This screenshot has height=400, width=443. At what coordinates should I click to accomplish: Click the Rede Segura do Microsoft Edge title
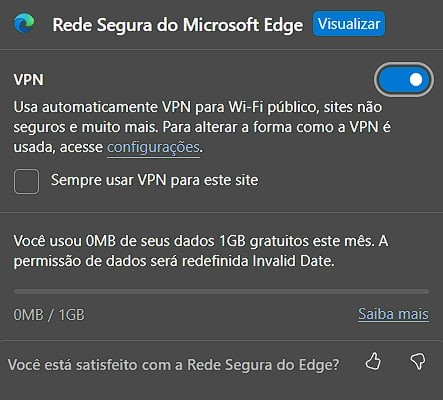(178, 25)
